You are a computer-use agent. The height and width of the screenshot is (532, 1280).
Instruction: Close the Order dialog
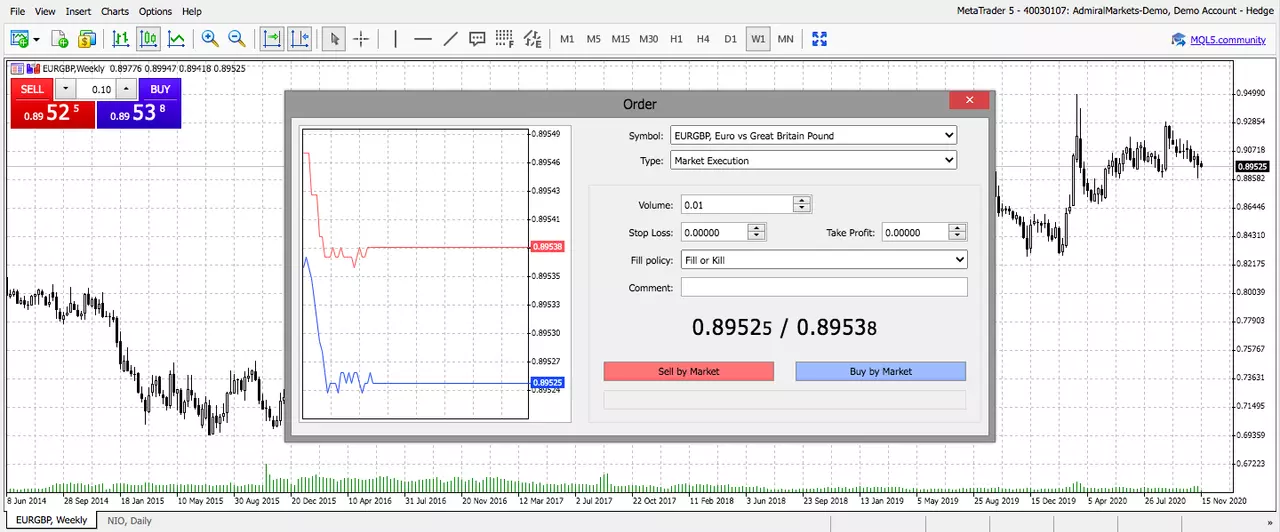pyautogui.click(x=969, y=101)
